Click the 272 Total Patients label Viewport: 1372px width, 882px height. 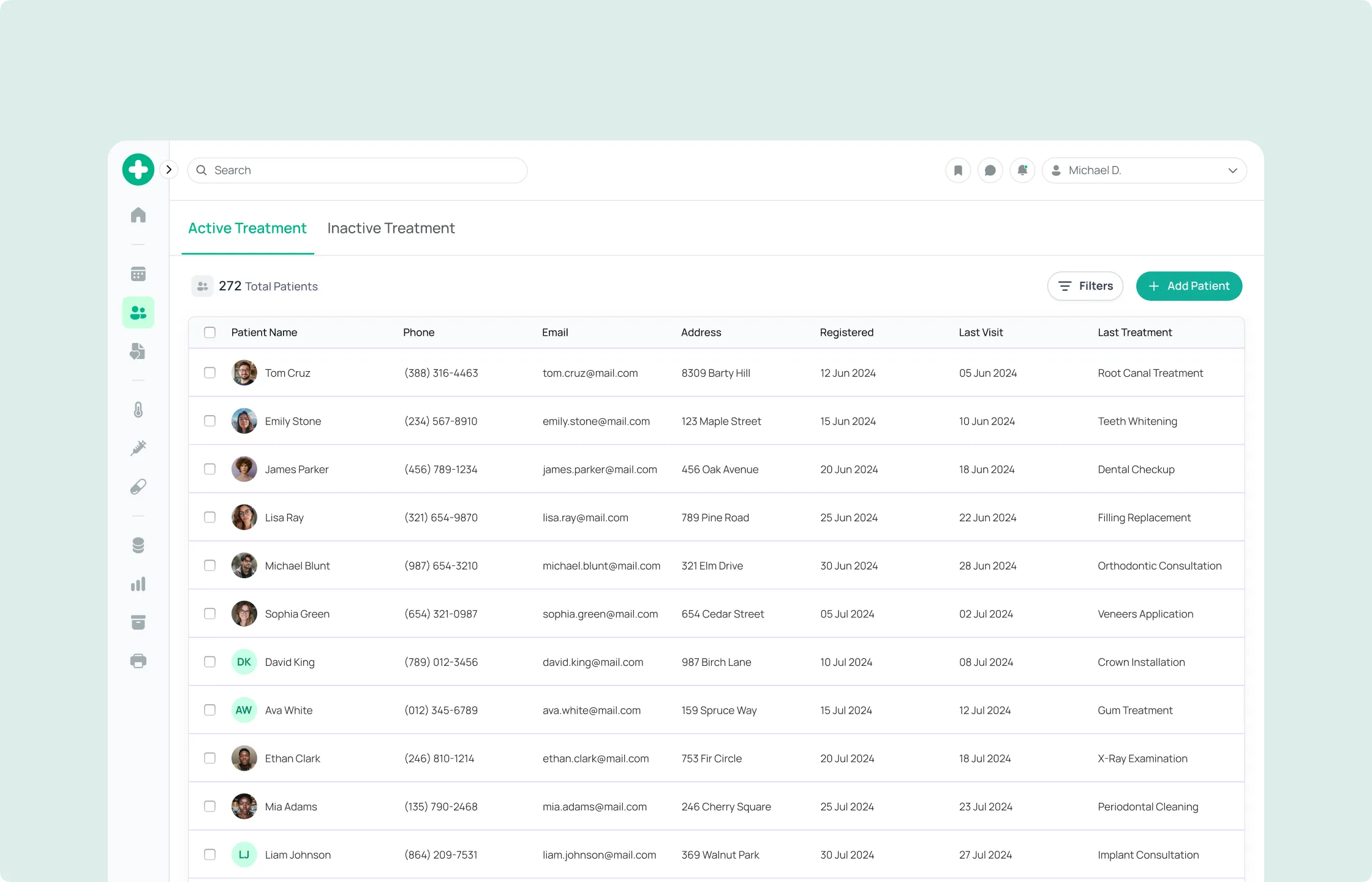coord(268,286)
